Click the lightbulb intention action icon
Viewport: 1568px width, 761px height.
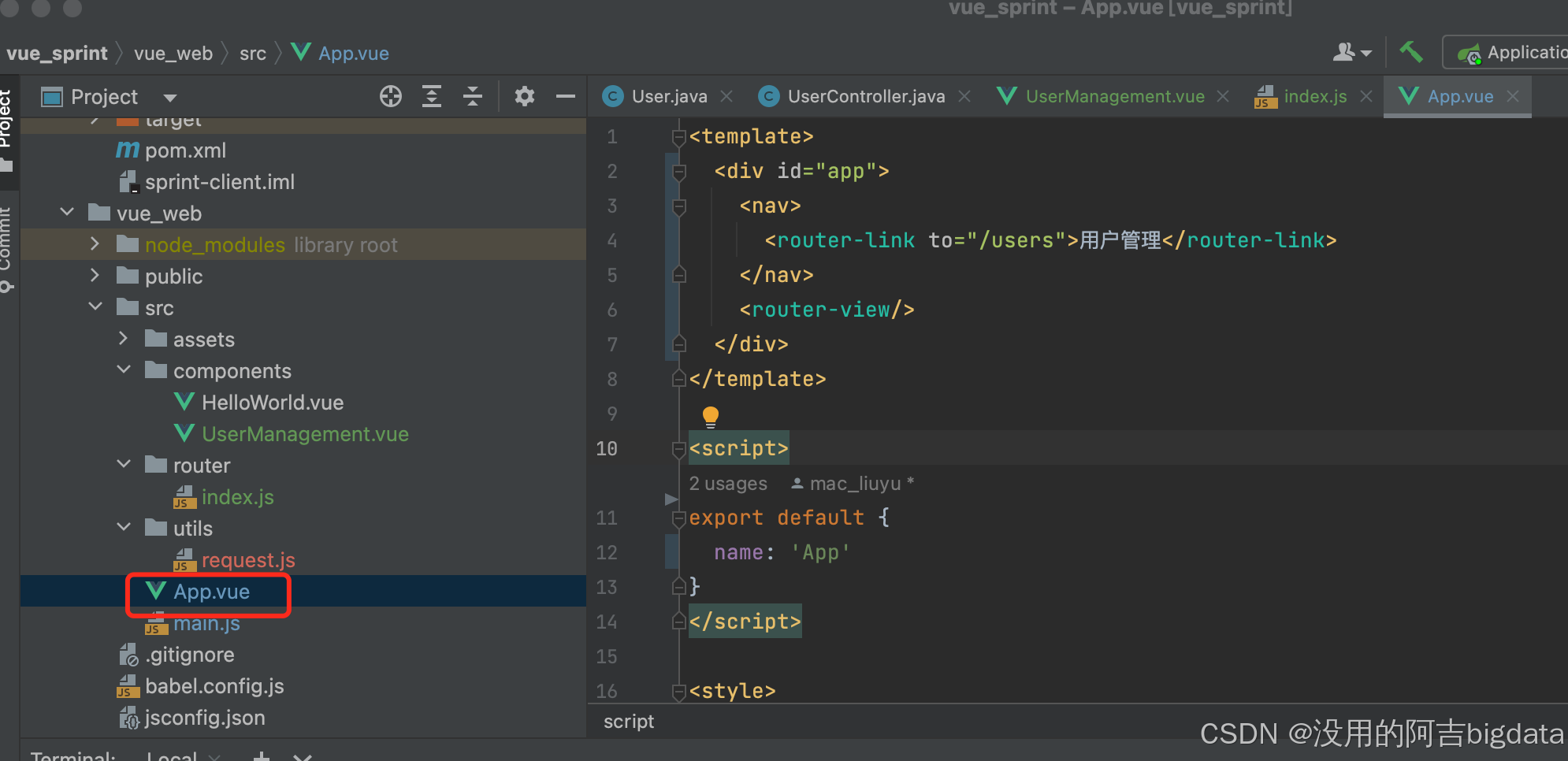click(x=710, y=416)
